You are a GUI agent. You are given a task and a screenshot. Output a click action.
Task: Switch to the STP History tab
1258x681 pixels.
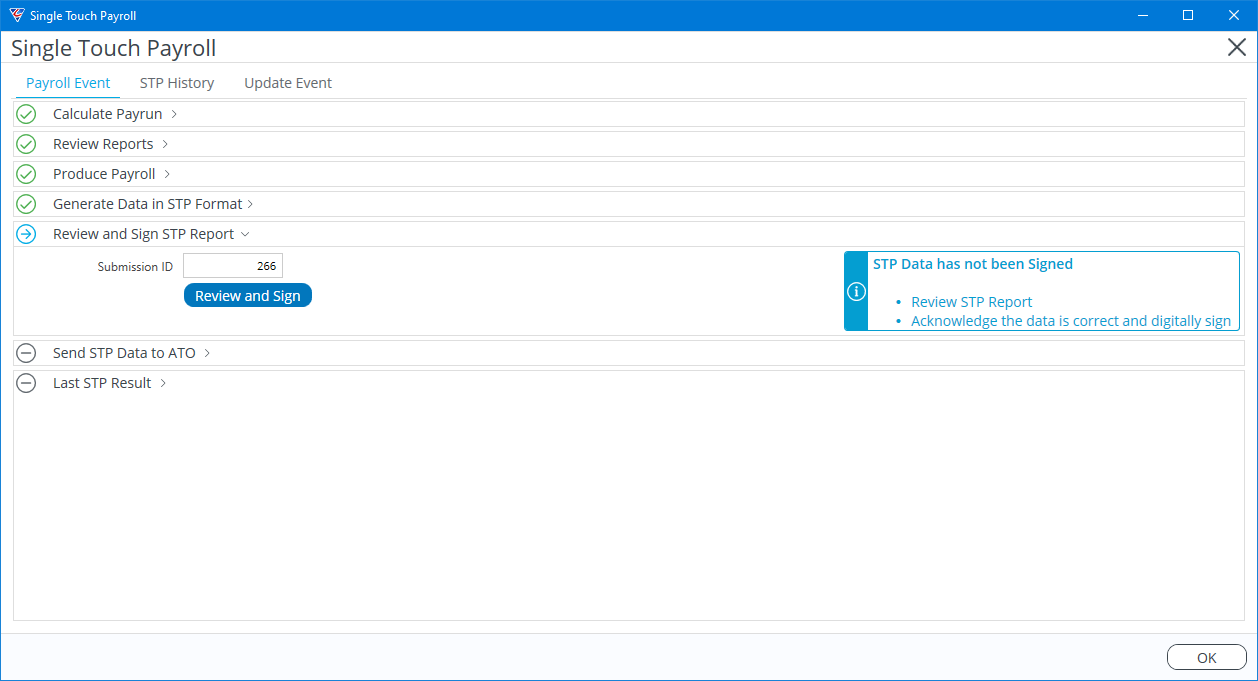[177, 83]
